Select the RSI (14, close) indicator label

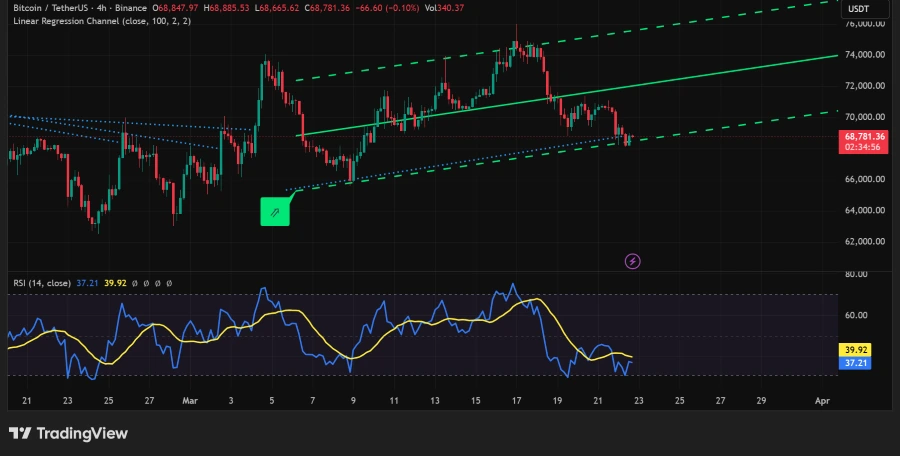42,283
